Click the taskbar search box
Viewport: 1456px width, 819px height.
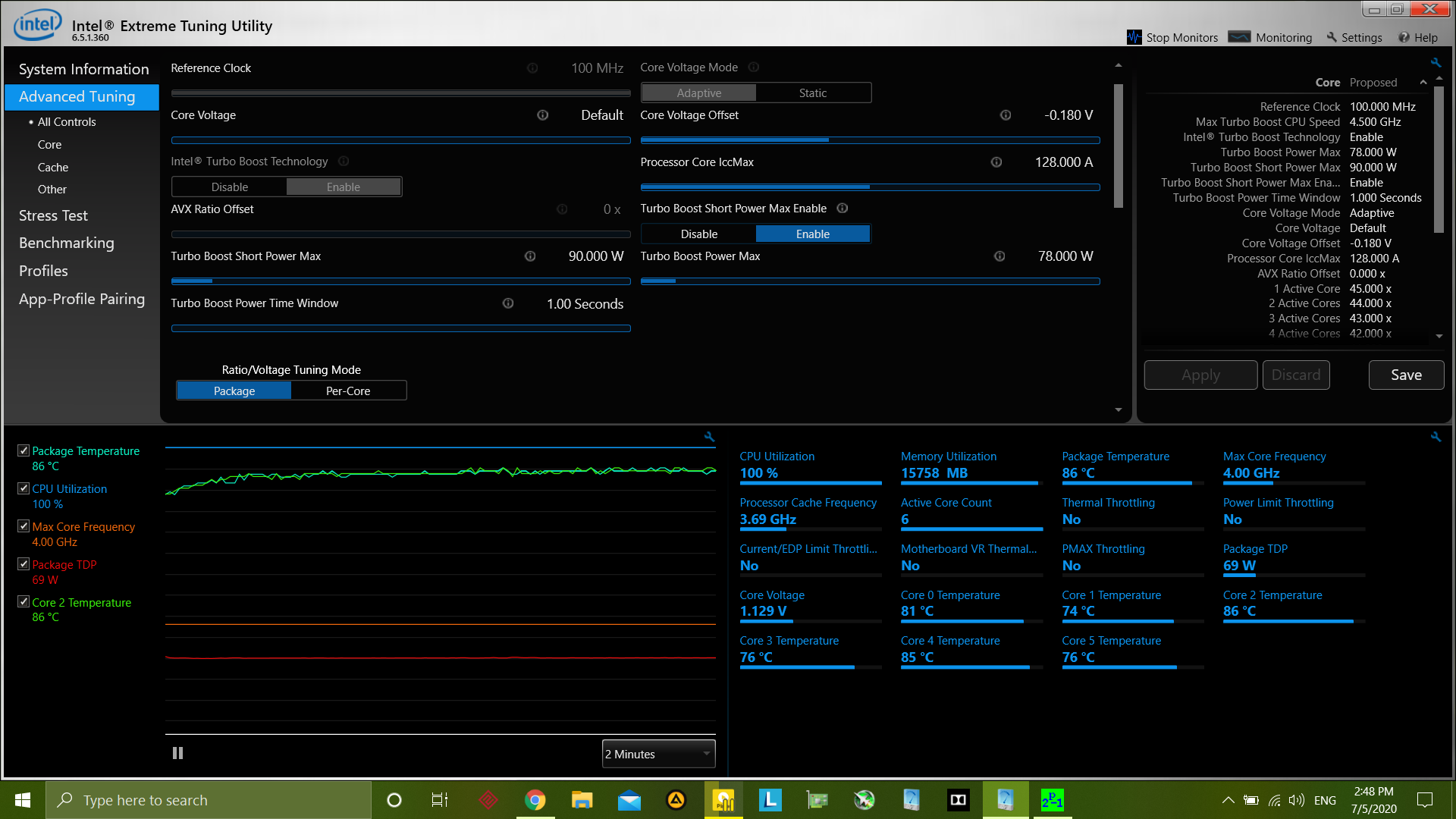pos(209,800)
